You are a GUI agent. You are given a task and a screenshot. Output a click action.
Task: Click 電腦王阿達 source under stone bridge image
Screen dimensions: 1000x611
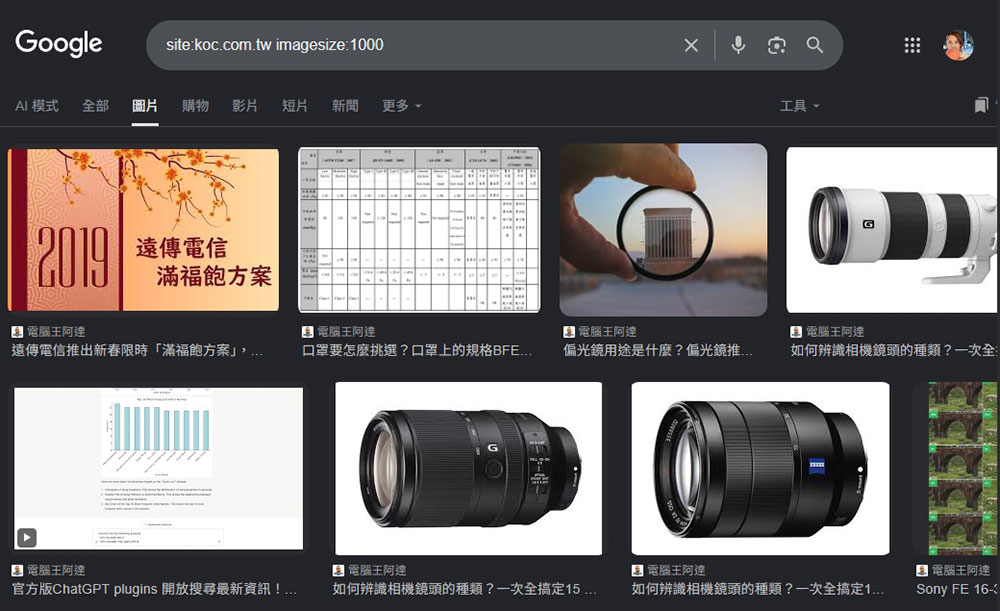coord(960,570)
